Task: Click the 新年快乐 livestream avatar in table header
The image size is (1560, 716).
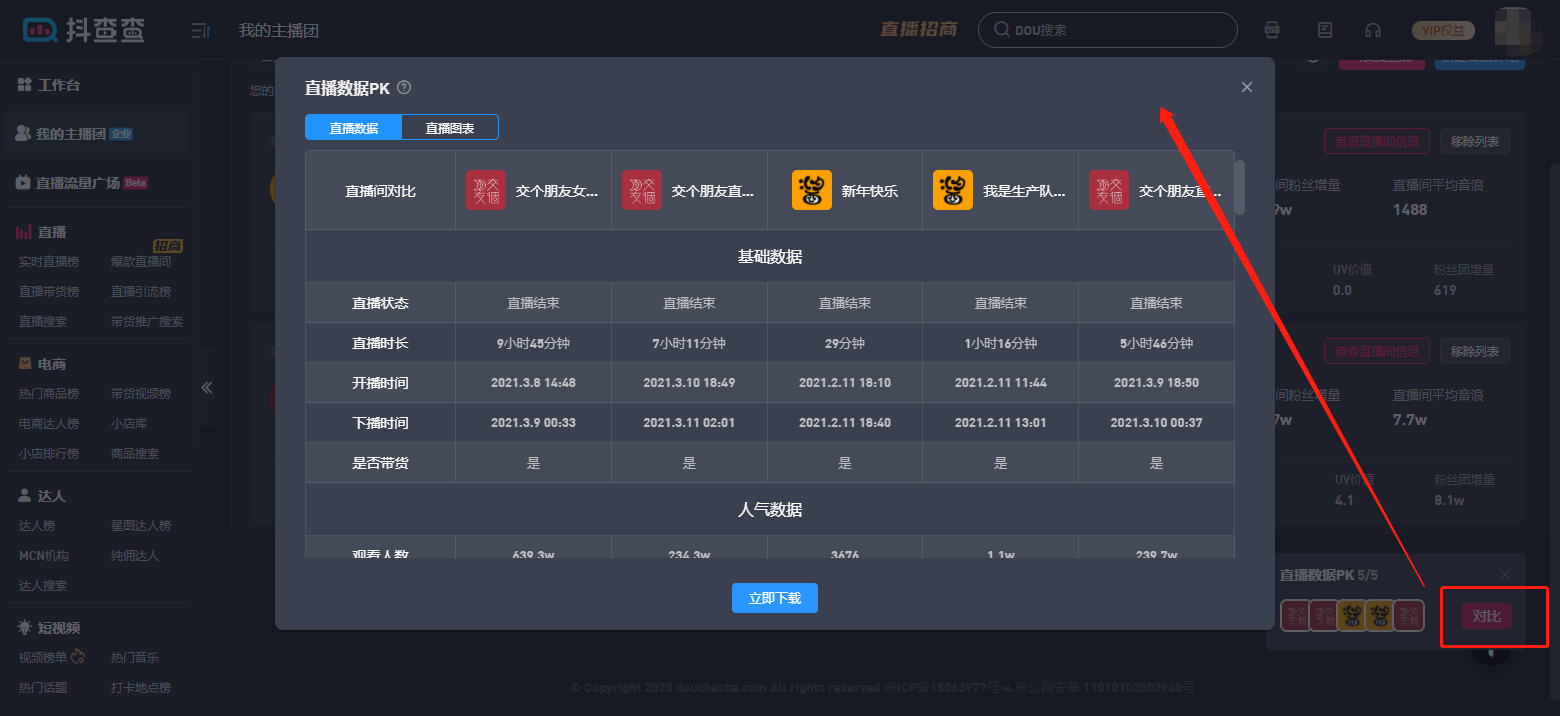Action: (811, 190)
